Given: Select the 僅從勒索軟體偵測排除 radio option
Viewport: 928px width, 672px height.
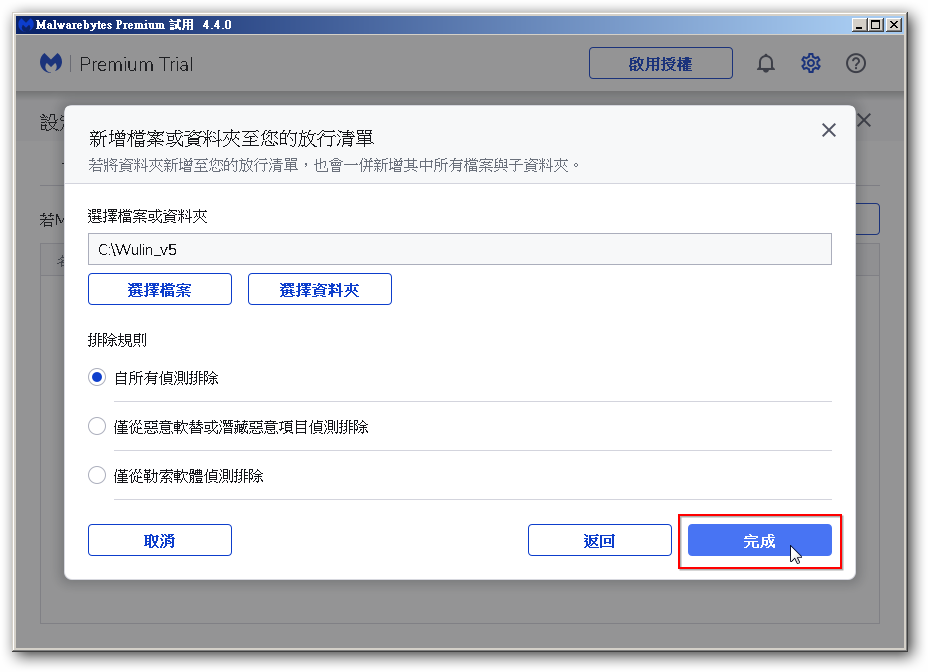Looking at the screenshot, I should coord(97,476).
